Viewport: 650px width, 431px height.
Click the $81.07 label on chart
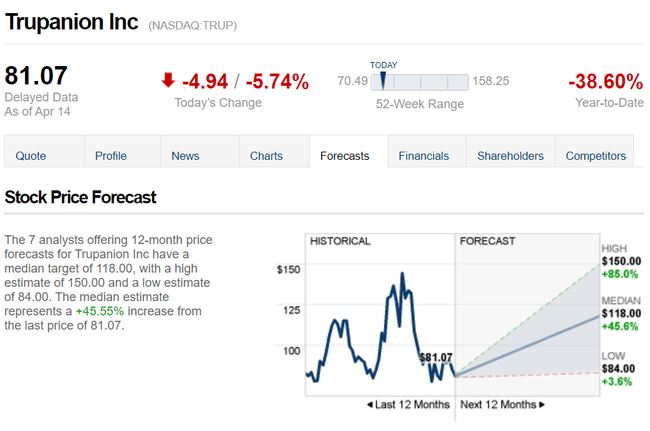click(x=436, y=357)
